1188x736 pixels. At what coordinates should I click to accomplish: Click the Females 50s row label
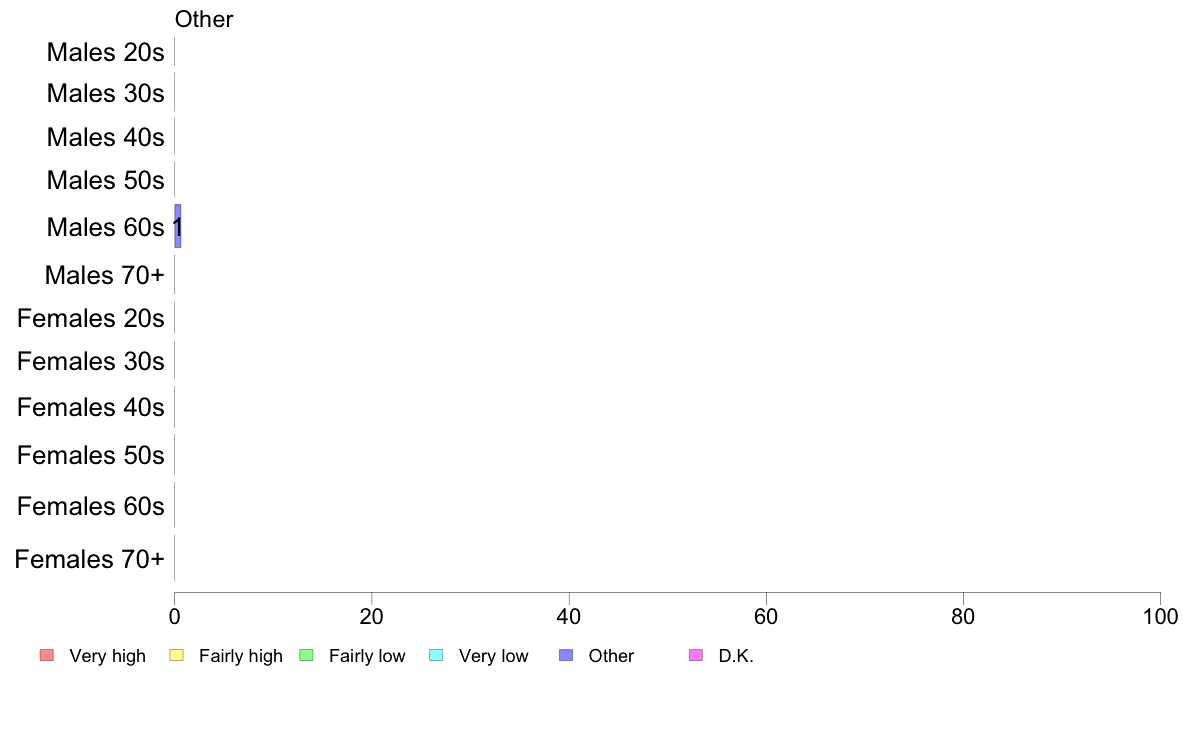[91, 456]
